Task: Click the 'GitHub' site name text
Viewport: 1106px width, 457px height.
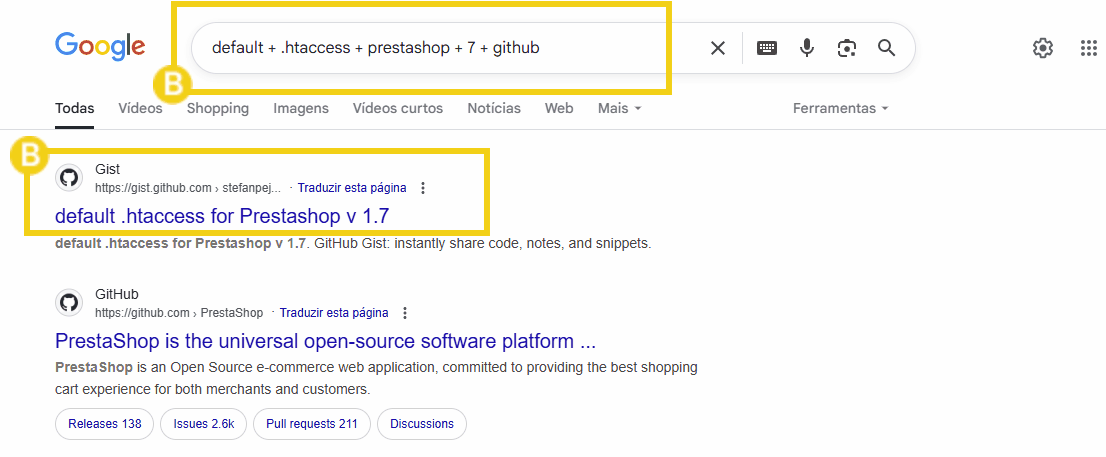Action: point(117,295)
